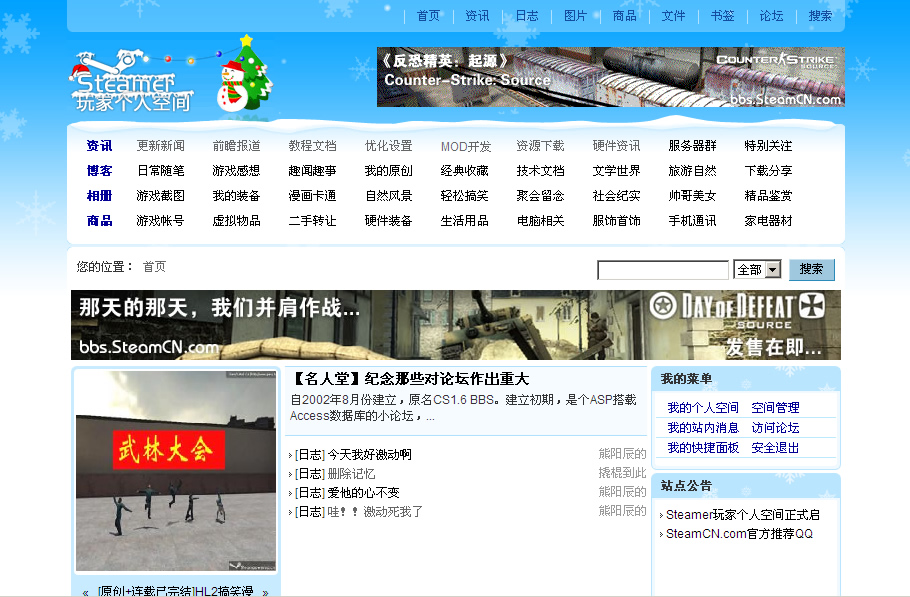The height and width of the screenshot is (597, 910).
Task: Open the 二手转让 goods category
Action: point(312,220)
